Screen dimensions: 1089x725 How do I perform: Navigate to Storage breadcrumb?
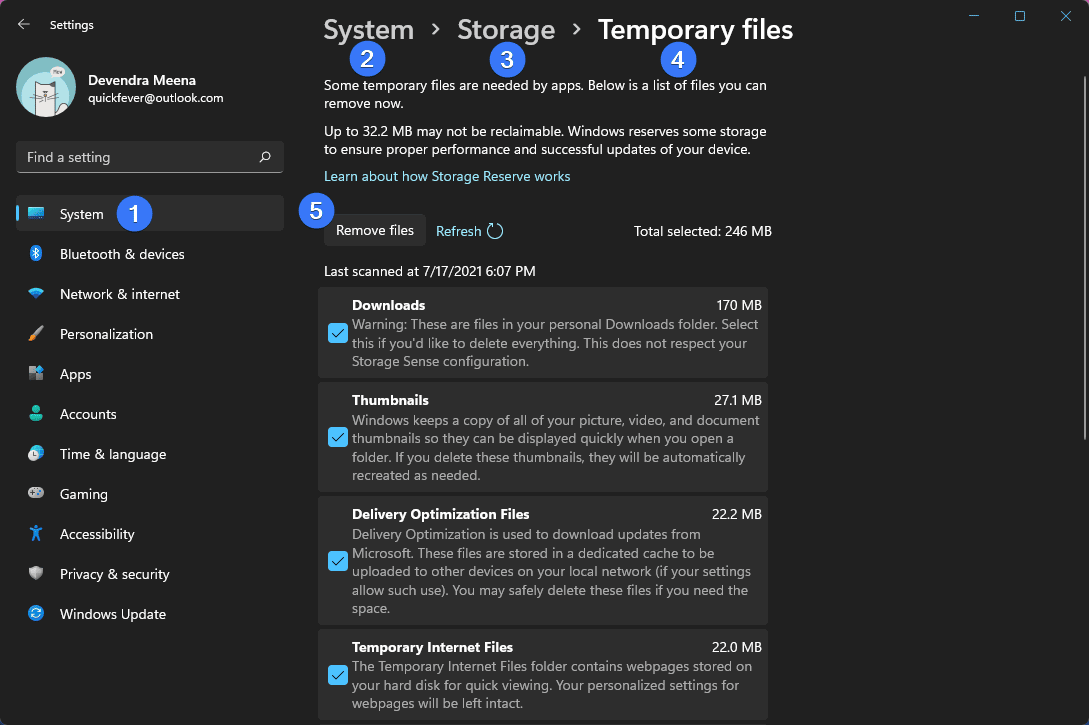(505, 30)
